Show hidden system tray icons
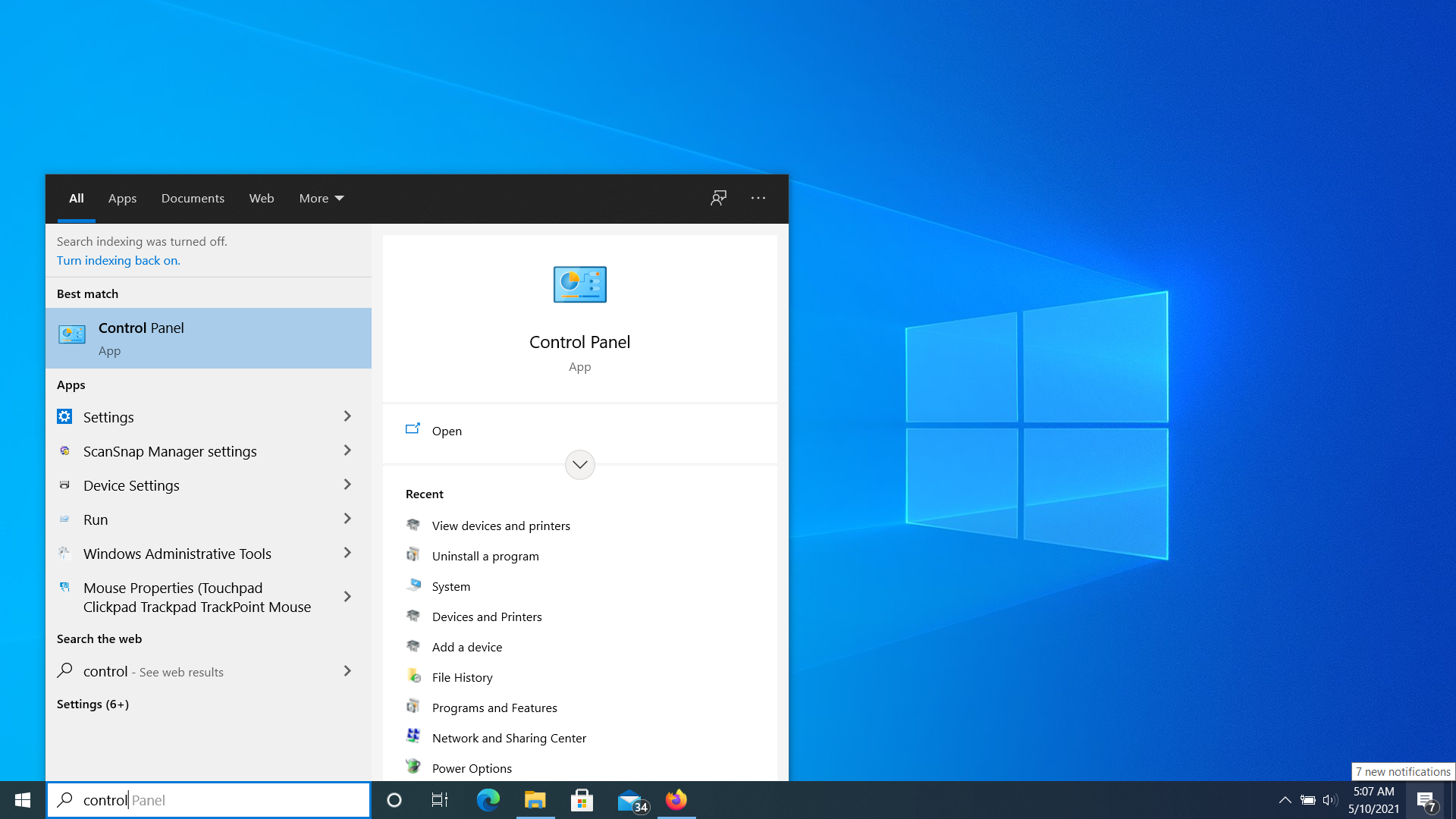 [x=1285, y=800]
